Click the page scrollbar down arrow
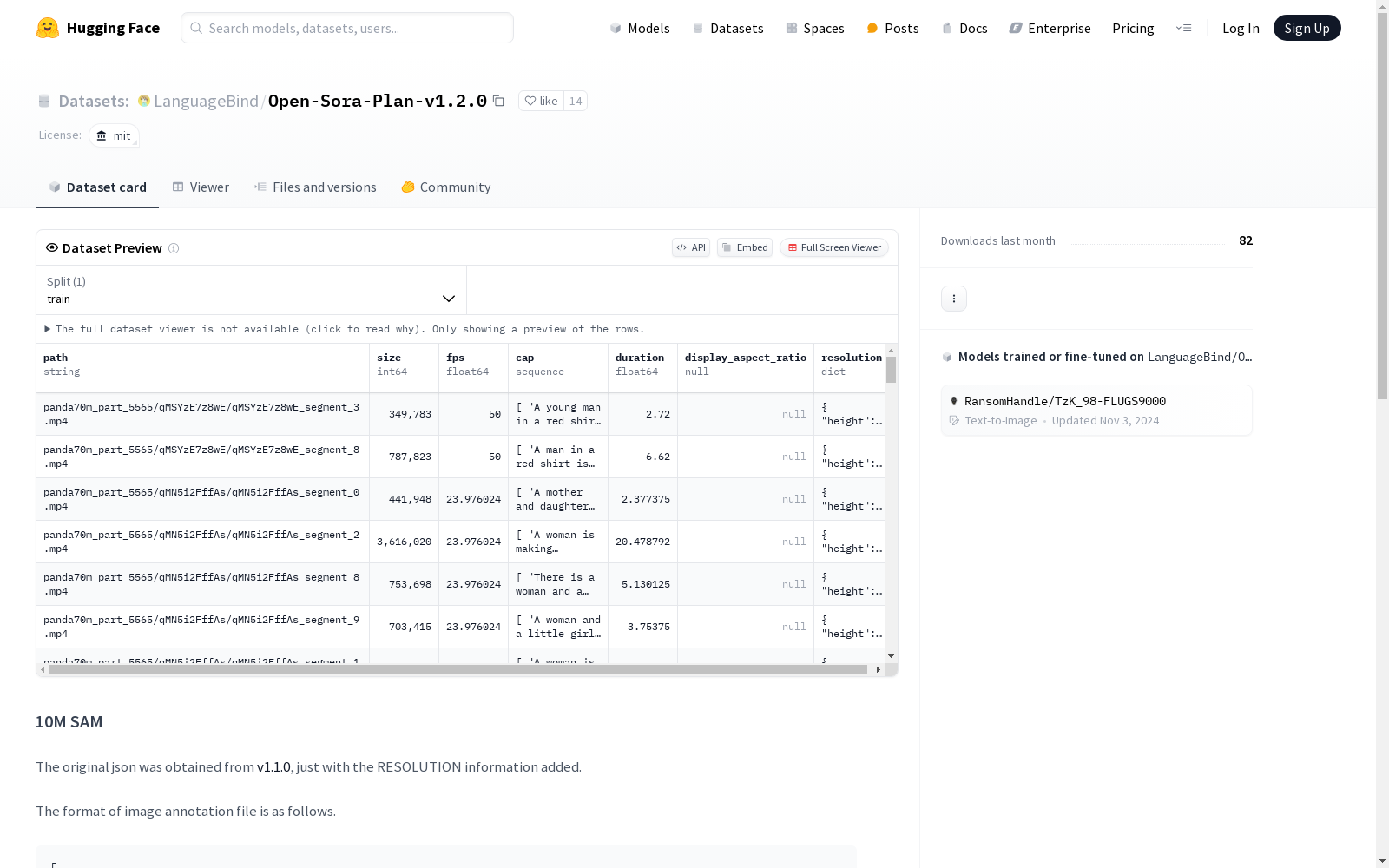This screenshot has width=1389, height=868. point(1382,861)
